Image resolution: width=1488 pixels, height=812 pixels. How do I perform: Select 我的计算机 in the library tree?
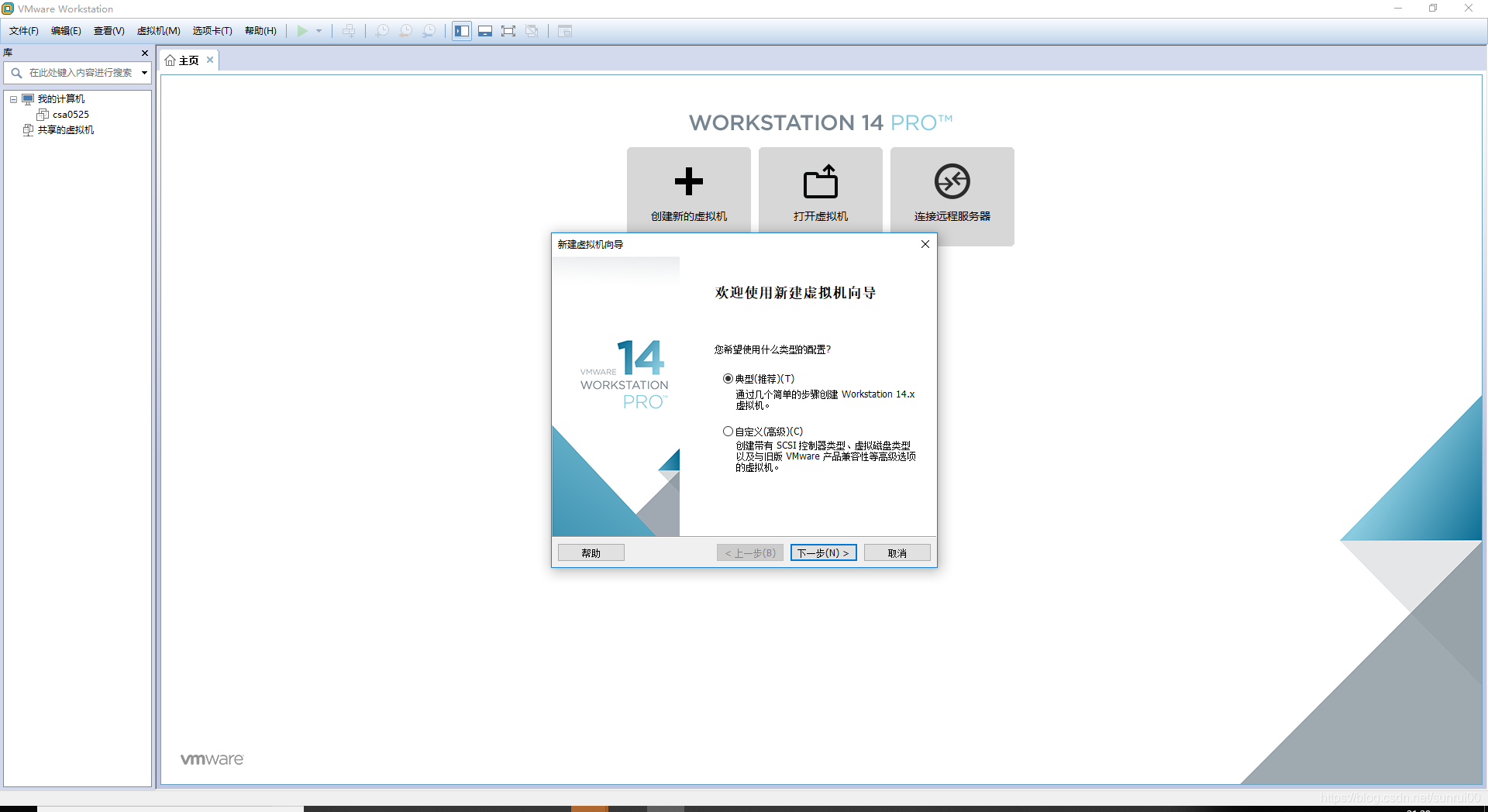pyautogui.click(x=61, y=99)
